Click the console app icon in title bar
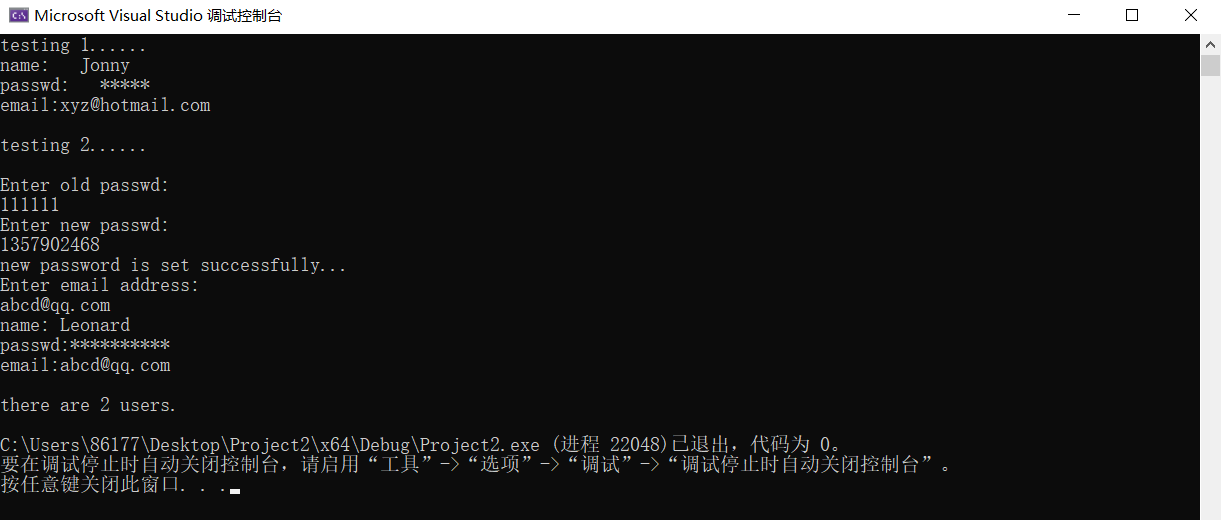This screenshot has width=1221, height=520. click(x=18, y=15)
